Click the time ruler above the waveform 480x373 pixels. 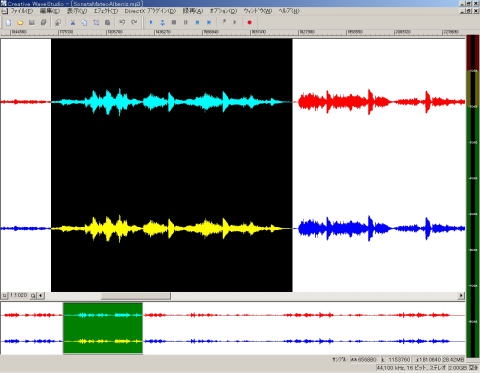[233, 32]
